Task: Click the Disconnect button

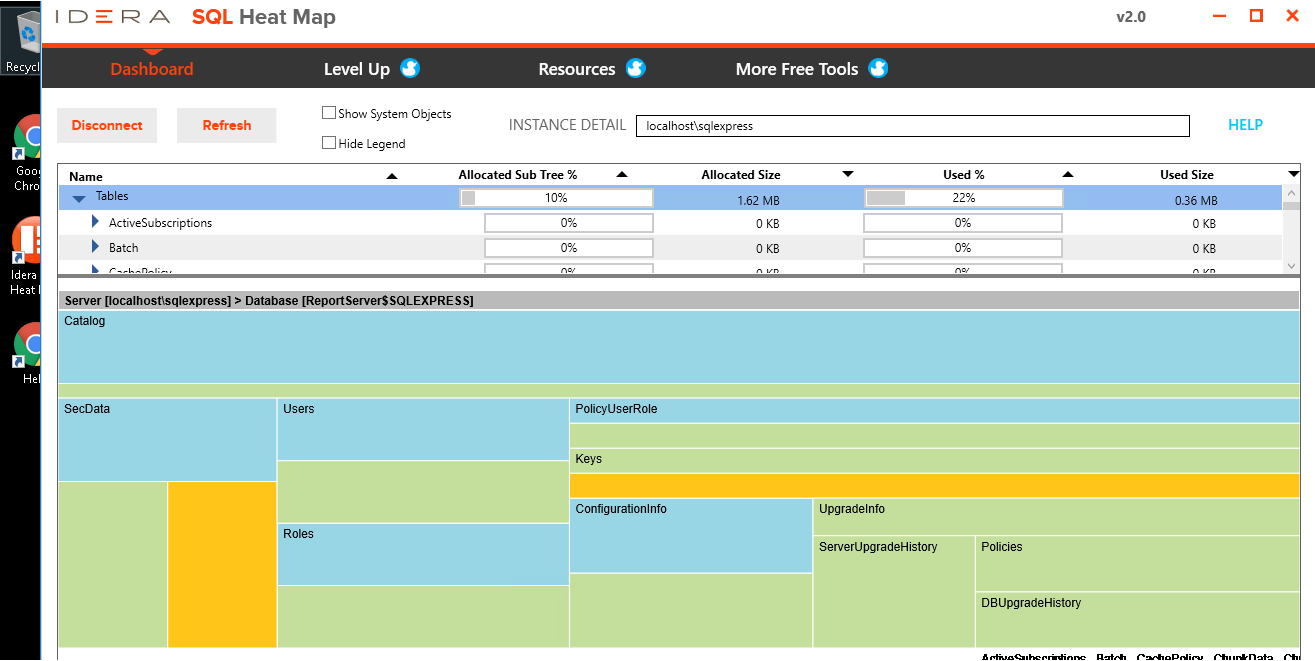Action: coord(107,125)
